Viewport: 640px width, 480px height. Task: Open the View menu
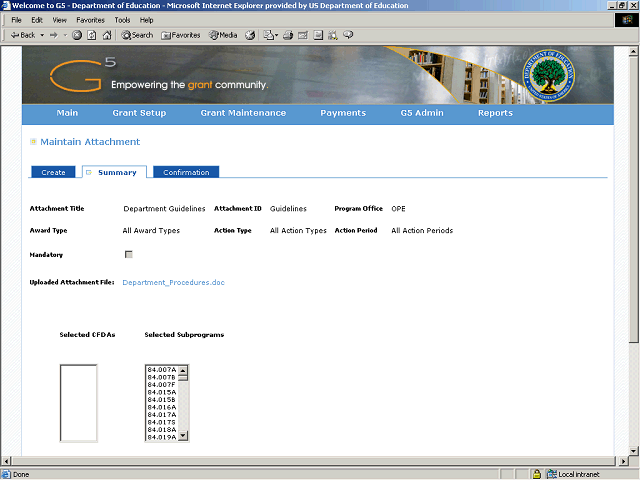(x=59, y=20)
